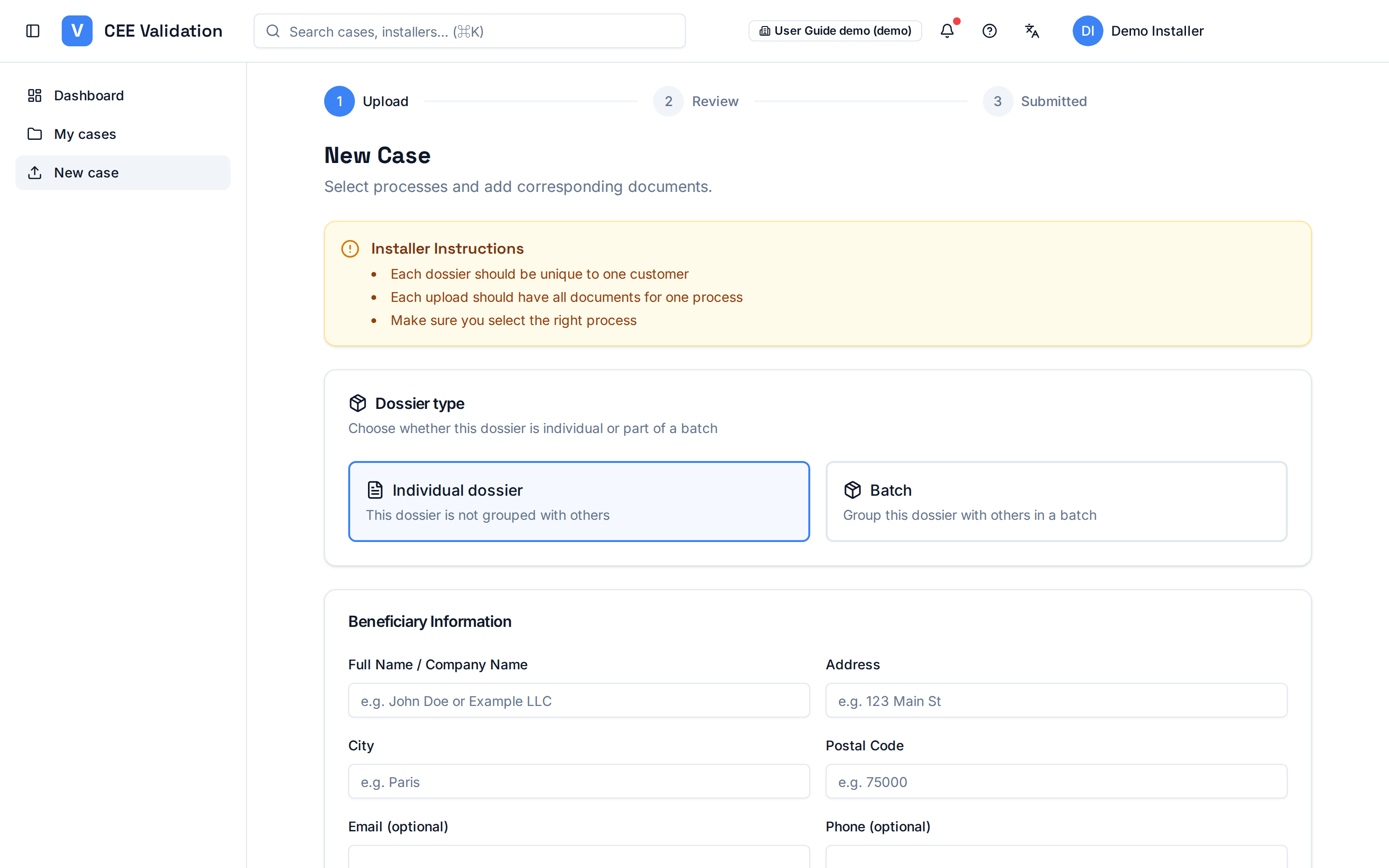Click the City input field
Screen dimensions: 1389x868
click(579, 781)
